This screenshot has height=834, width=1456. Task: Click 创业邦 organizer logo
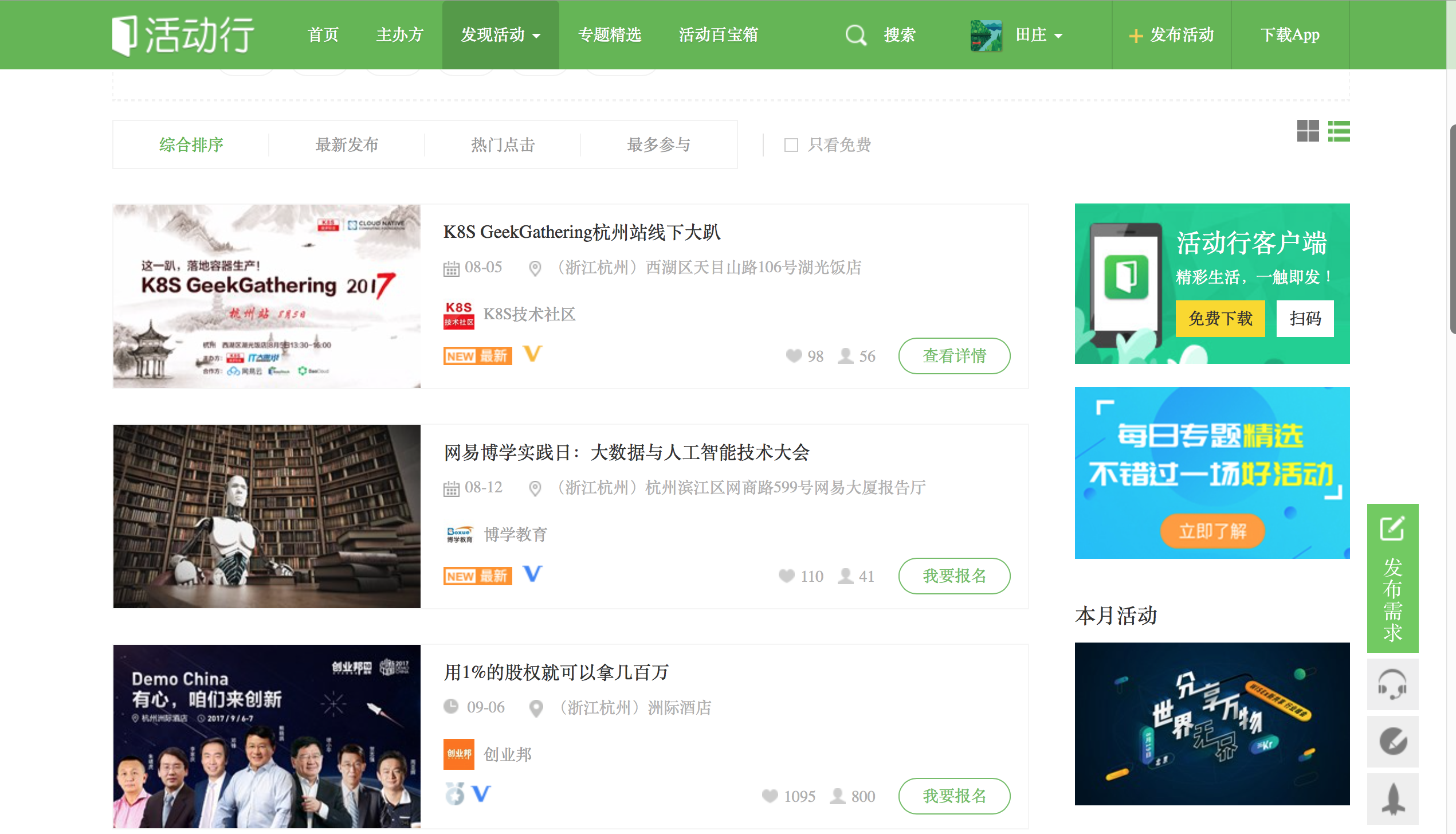458,754
